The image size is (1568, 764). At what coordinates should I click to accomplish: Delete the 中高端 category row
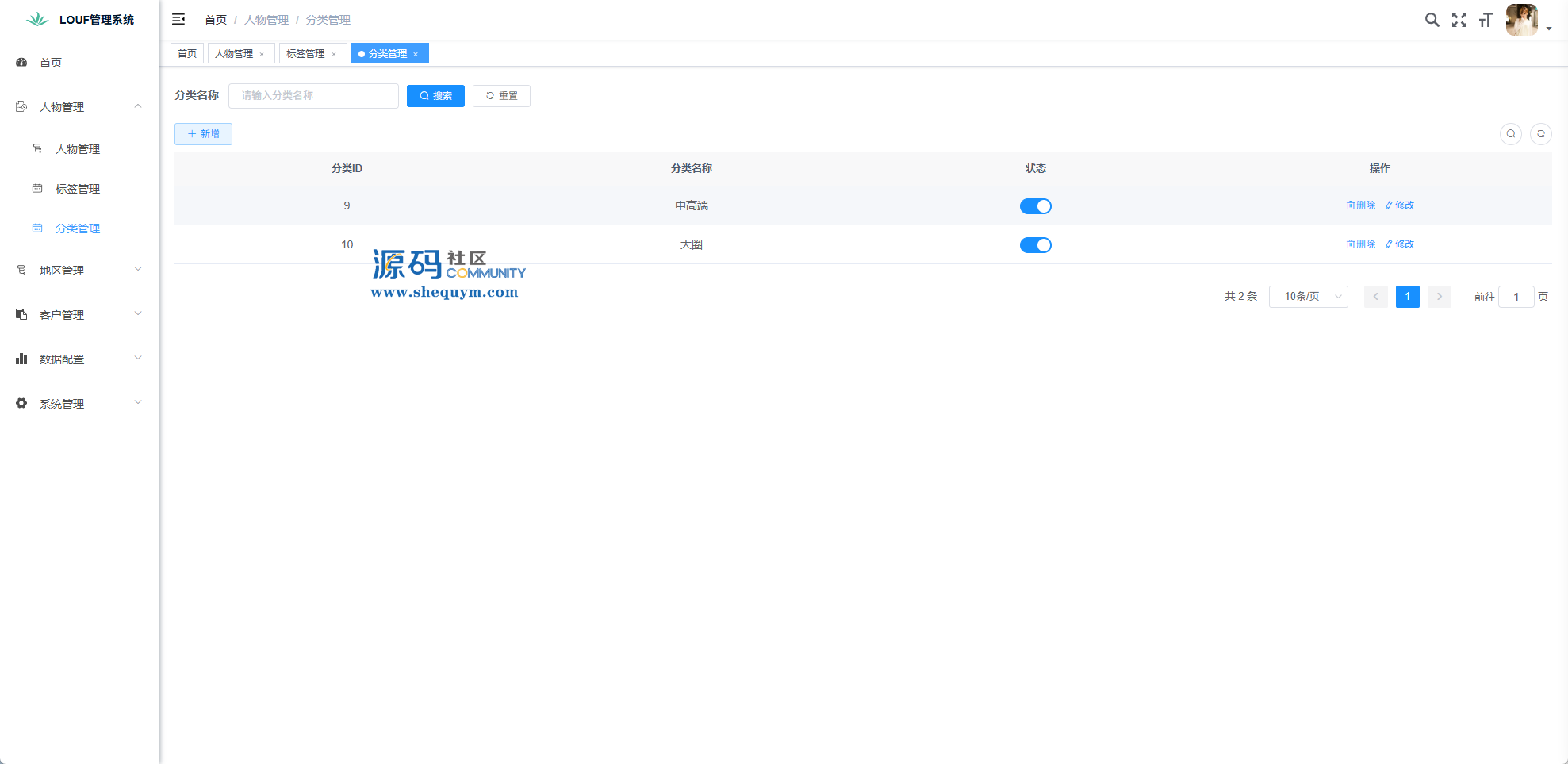click(x=1360, y=205)
